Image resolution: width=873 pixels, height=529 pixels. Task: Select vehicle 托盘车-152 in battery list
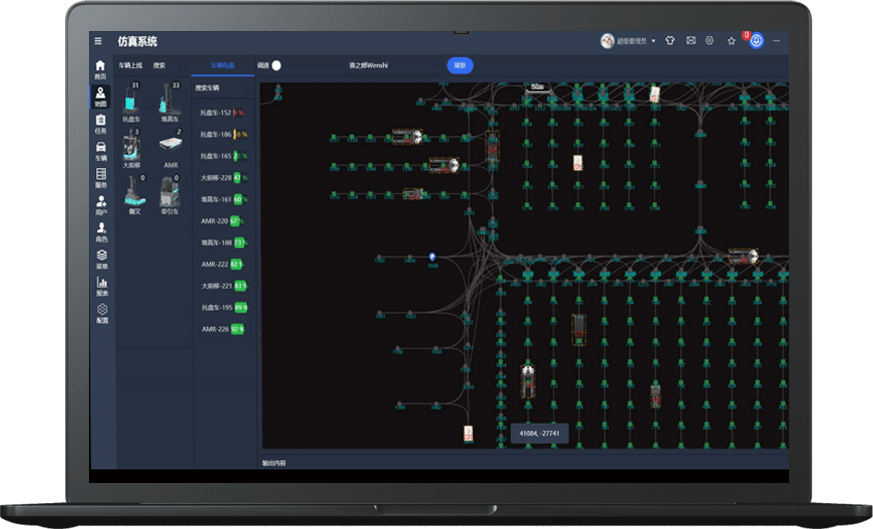220,112
